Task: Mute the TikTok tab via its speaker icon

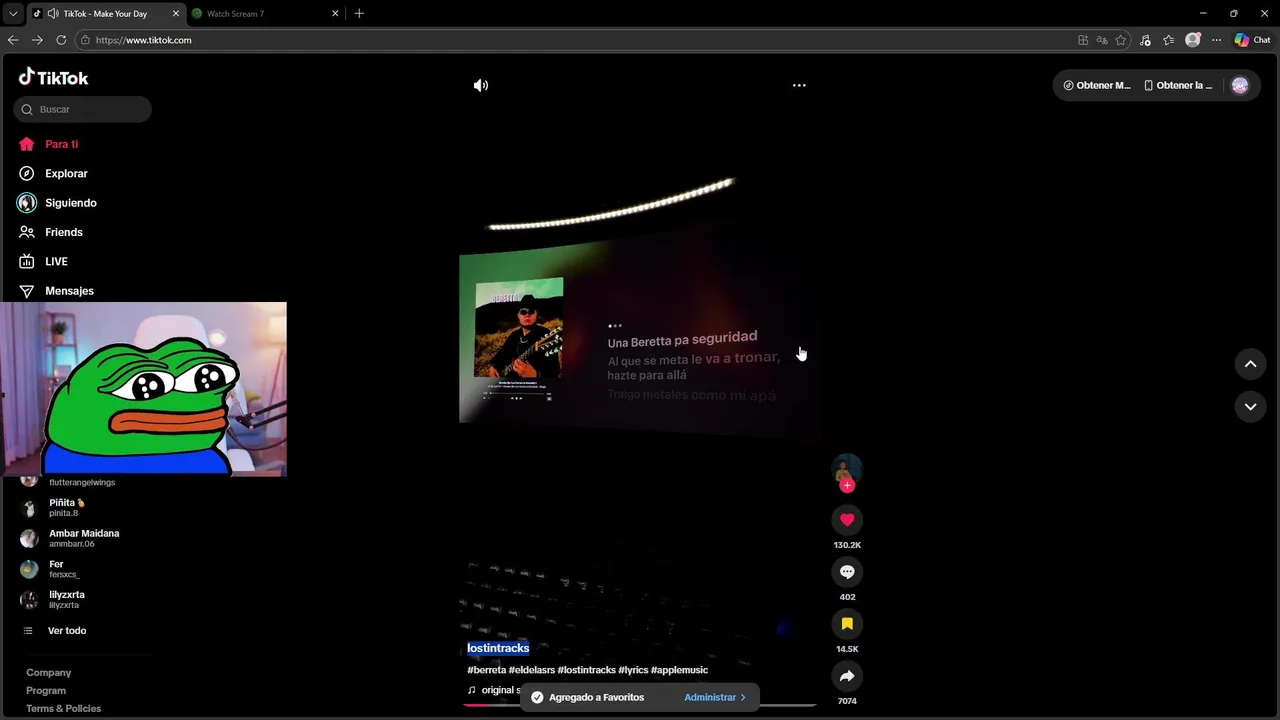Action: click(52, 14)
